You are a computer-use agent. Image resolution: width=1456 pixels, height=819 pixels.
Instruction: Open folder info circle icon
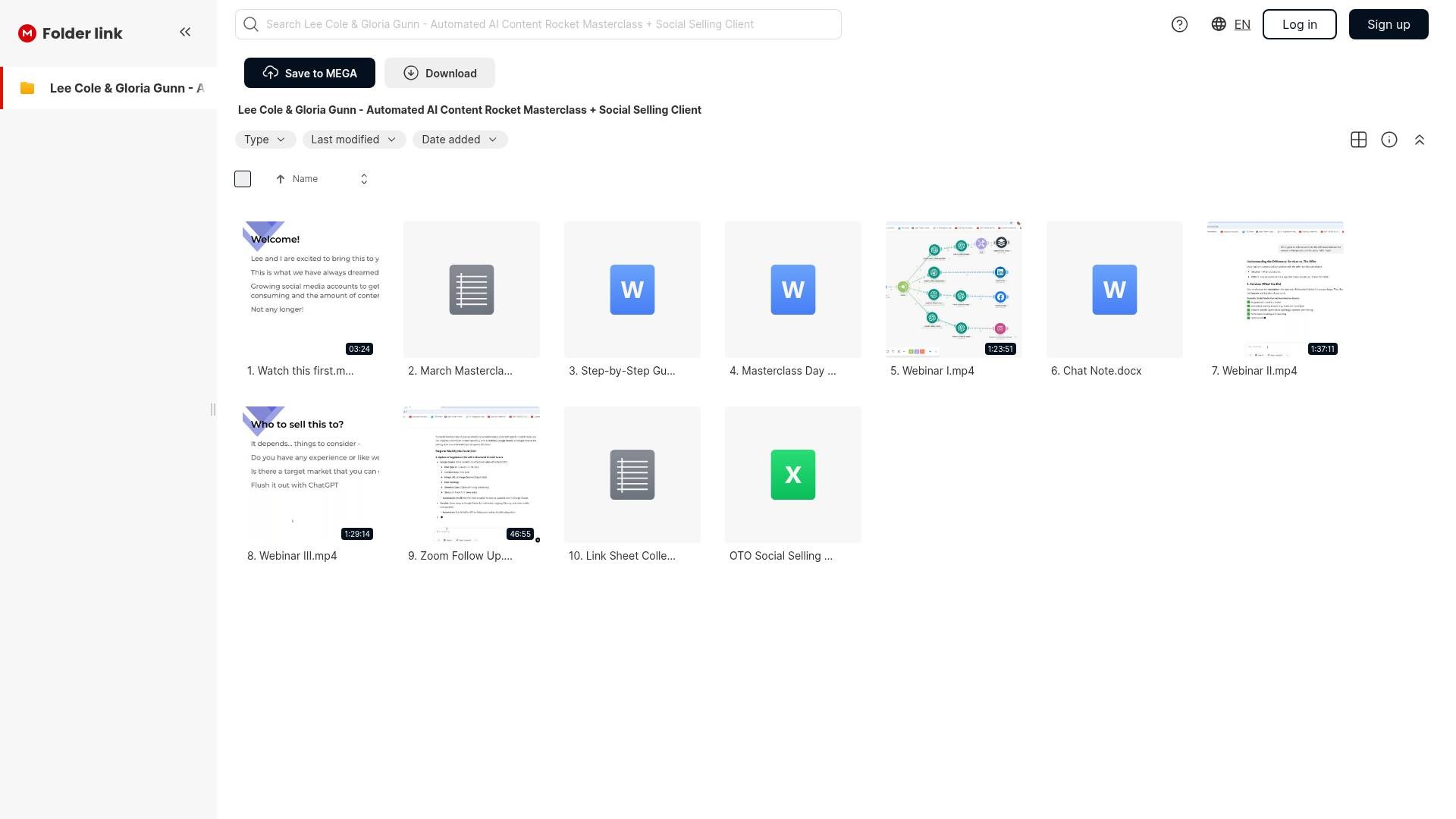pyautogui.click(x=1389, y=140)
